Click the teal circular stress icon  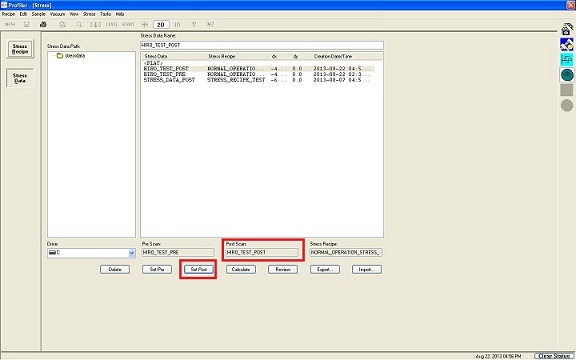(567, 75)
